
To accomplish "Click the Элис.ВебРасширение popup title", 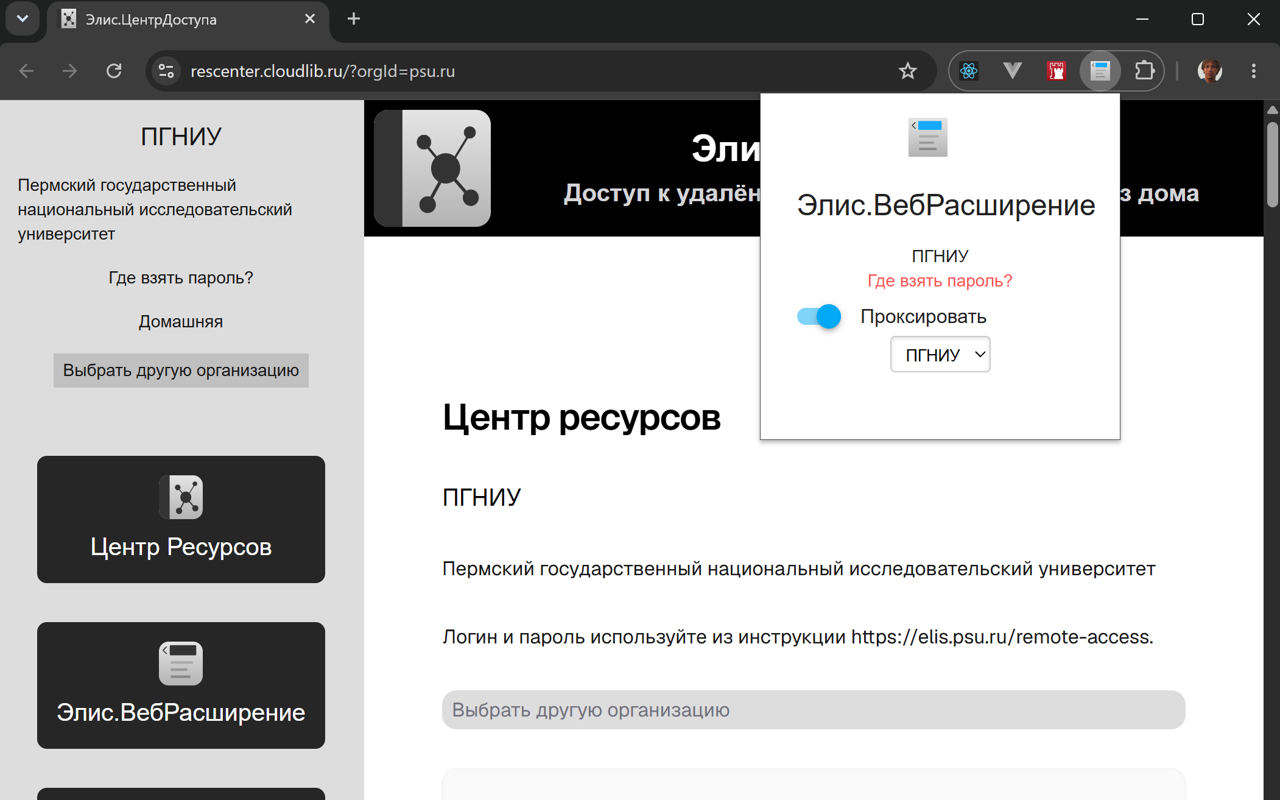I will 946,205.
